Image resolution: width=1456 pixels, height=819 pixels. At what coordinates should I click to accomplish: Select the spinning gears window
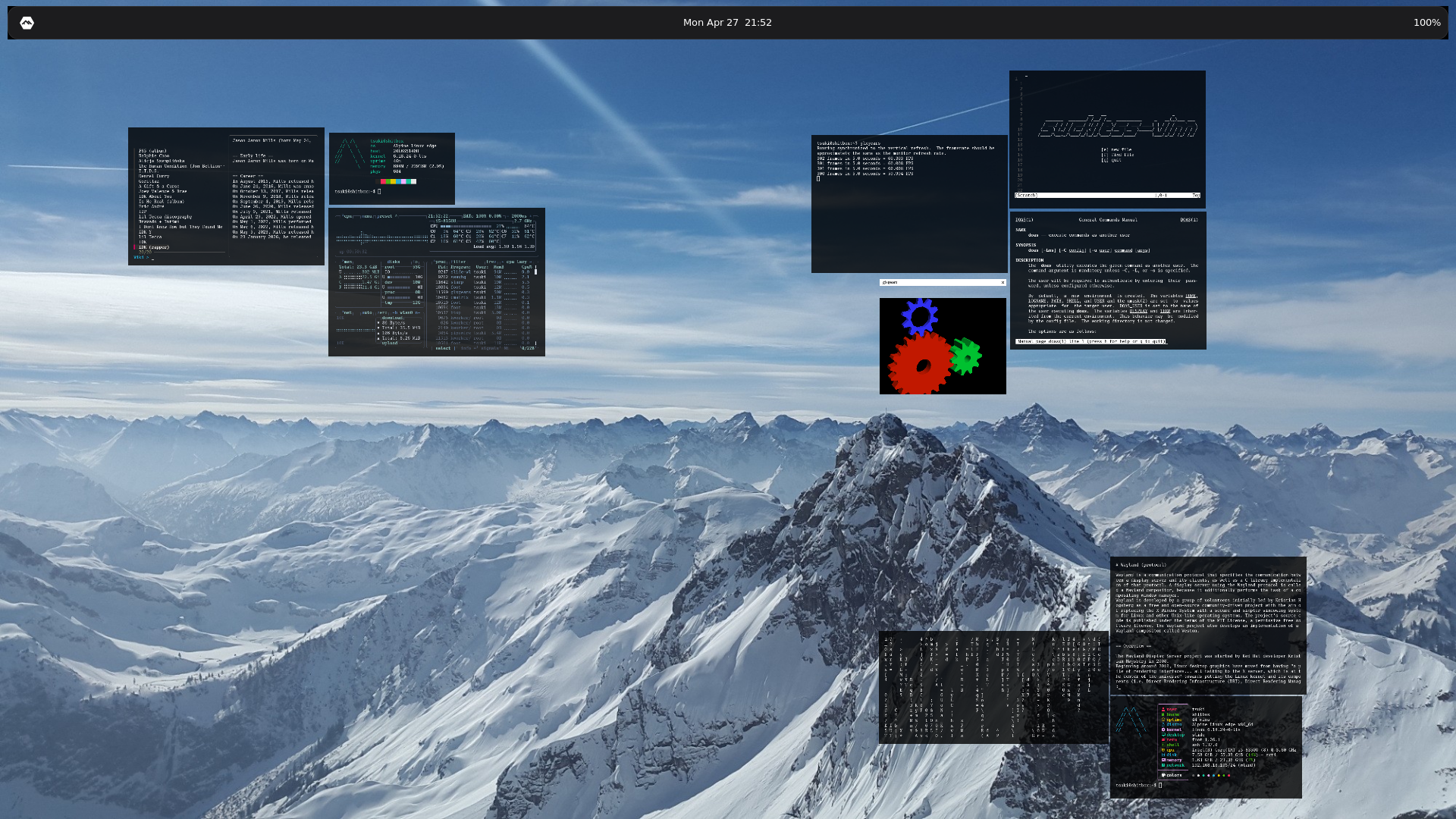click(943, 346)
